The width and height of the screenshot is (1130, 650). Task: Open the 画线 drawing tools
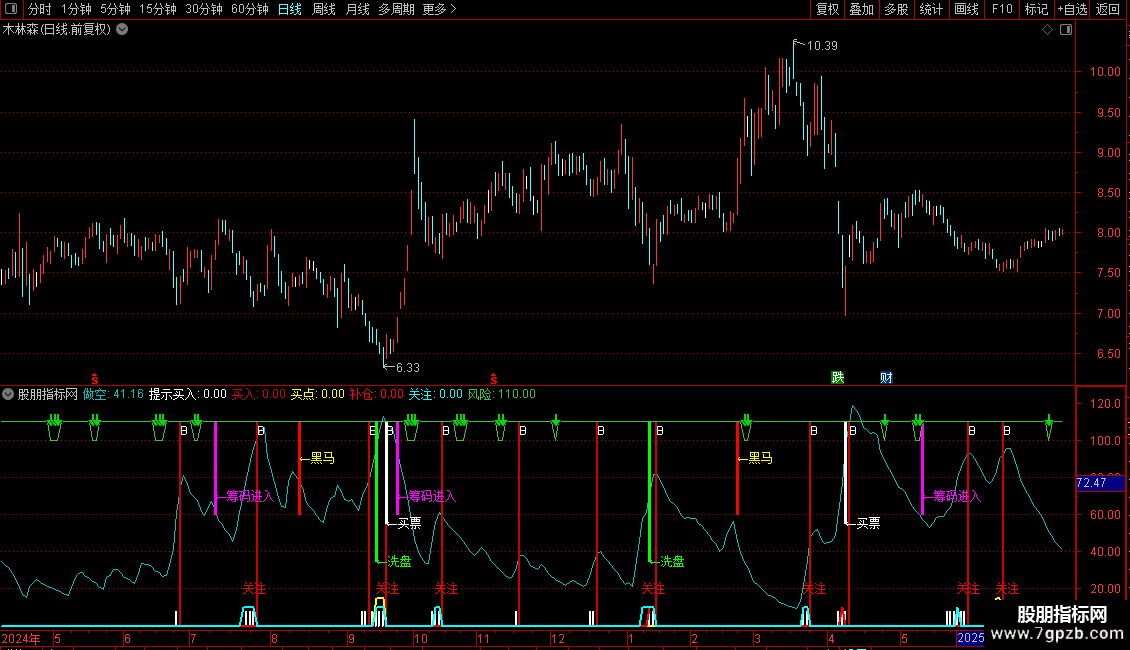pyautogui.click(x=966, y=9)
